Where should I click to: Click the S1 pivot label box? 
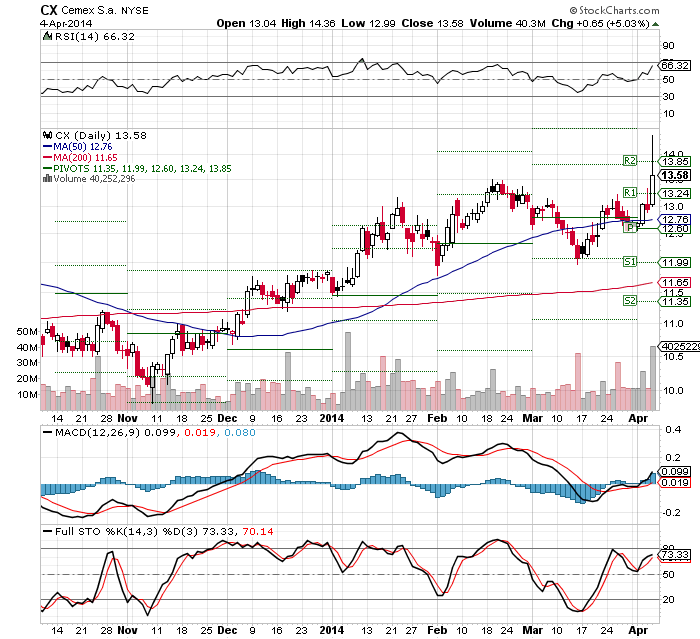pyautogui.click(x=629, y=262)
